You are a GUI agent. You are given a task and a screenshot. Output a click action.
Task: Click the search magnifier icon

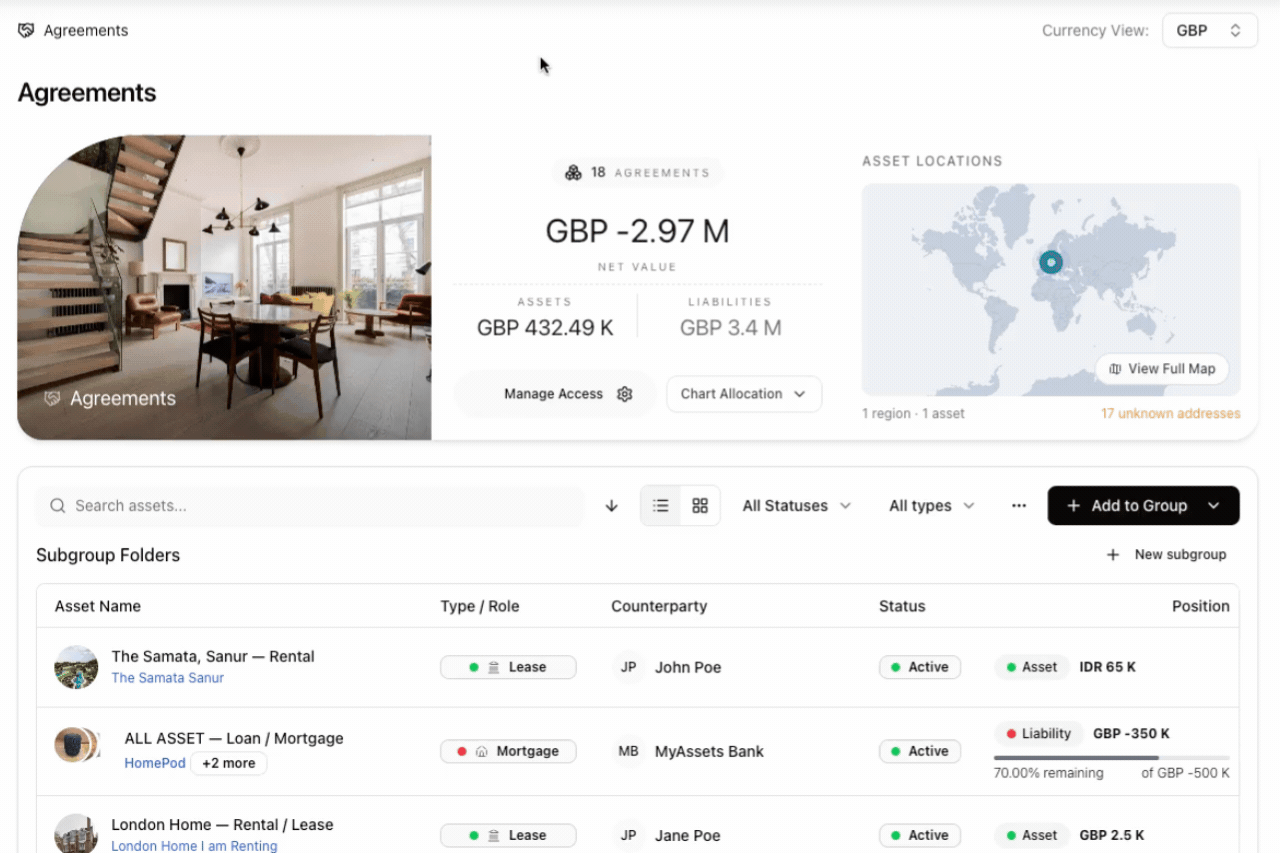[58, 506]
